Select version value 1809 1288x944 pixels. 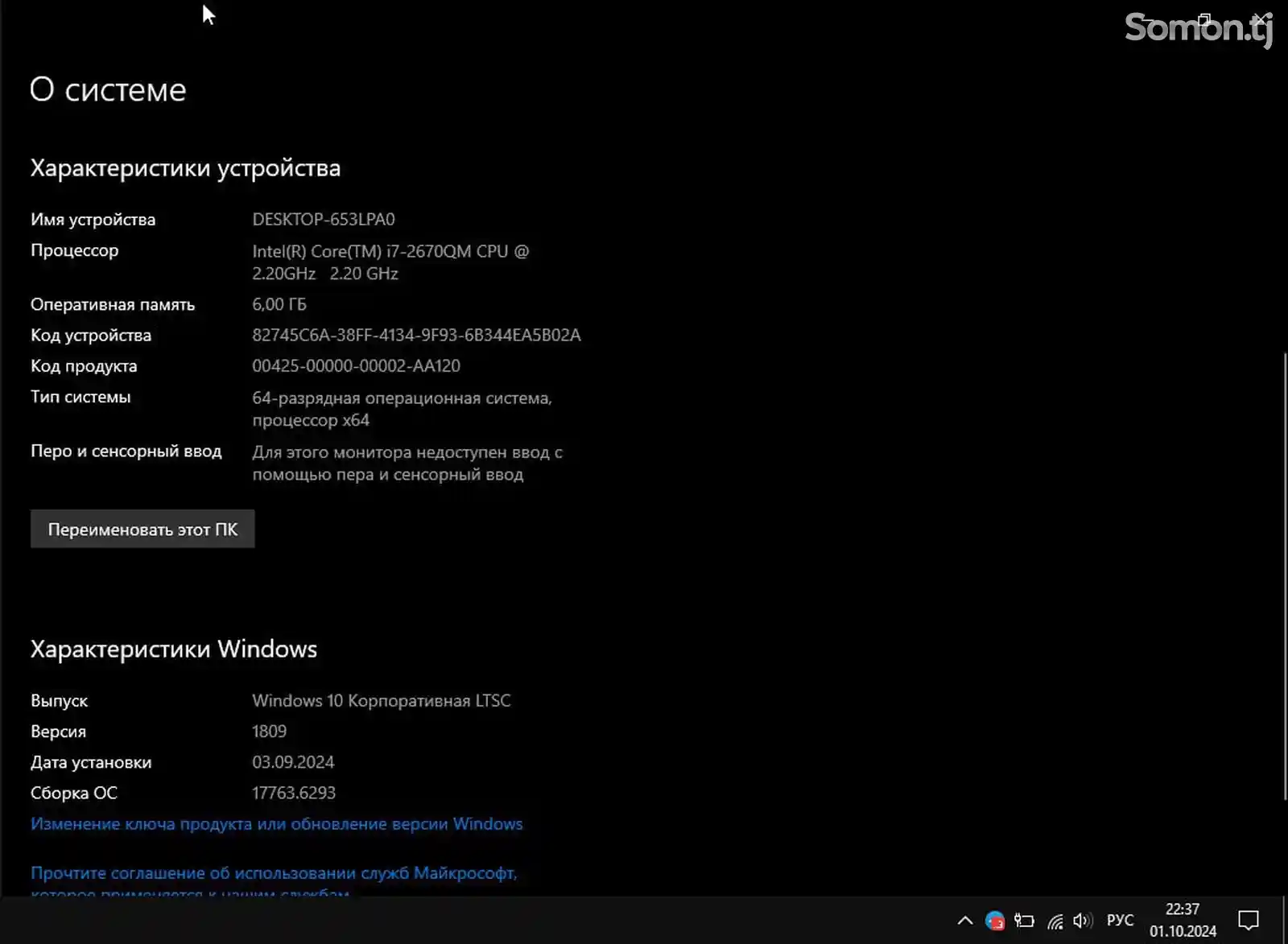click(269, 732)
